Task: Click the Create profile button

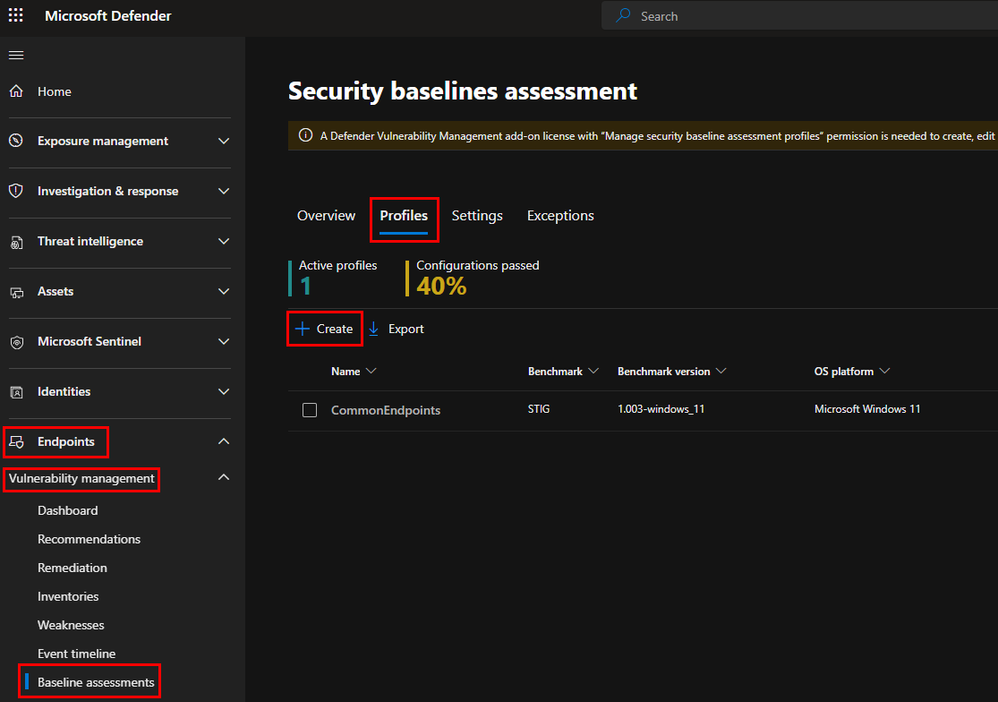Action: 324,329
